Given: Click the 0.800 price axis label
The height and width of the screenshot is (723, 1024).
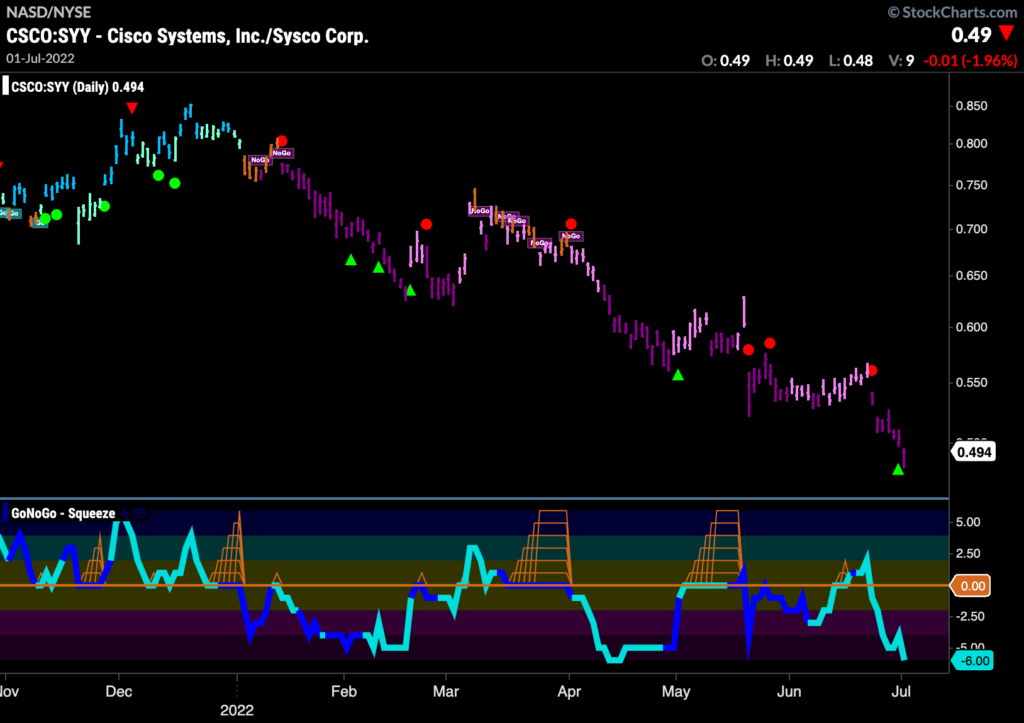Looking at the screenshot, I should tap(972, 144).
